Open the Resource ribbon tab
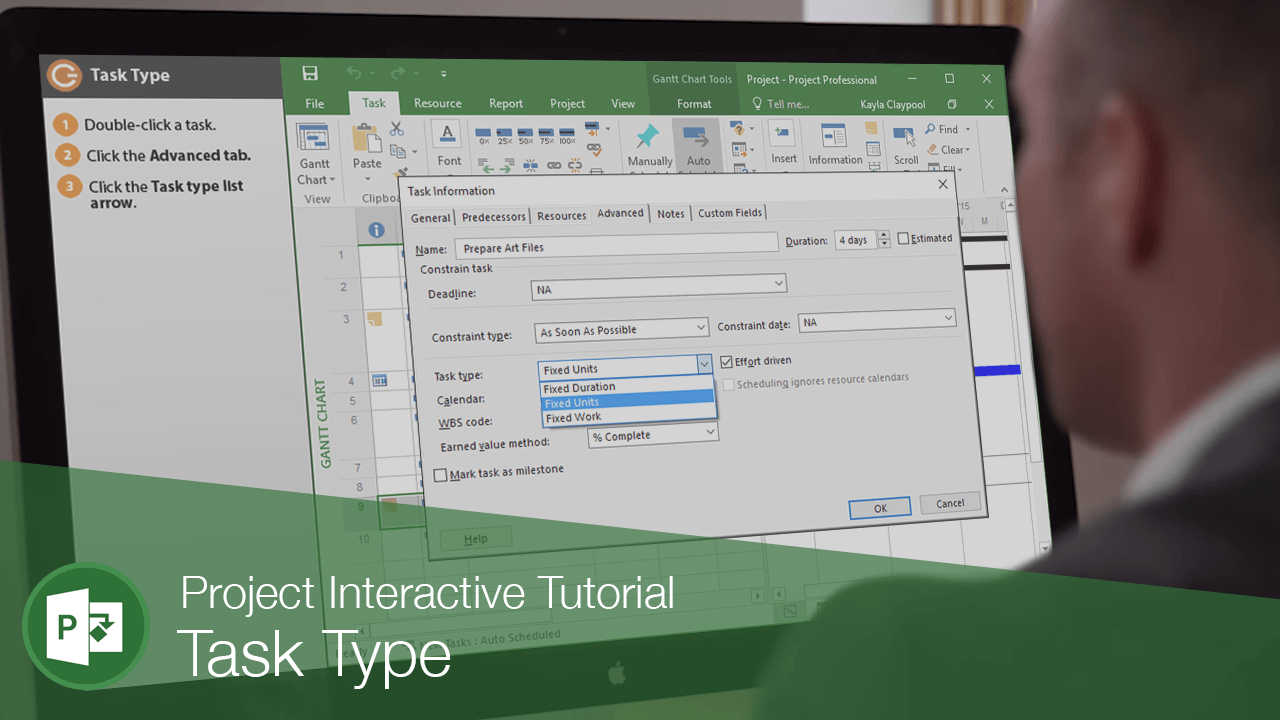This screenshot has height=720, width=1280. 437,103
